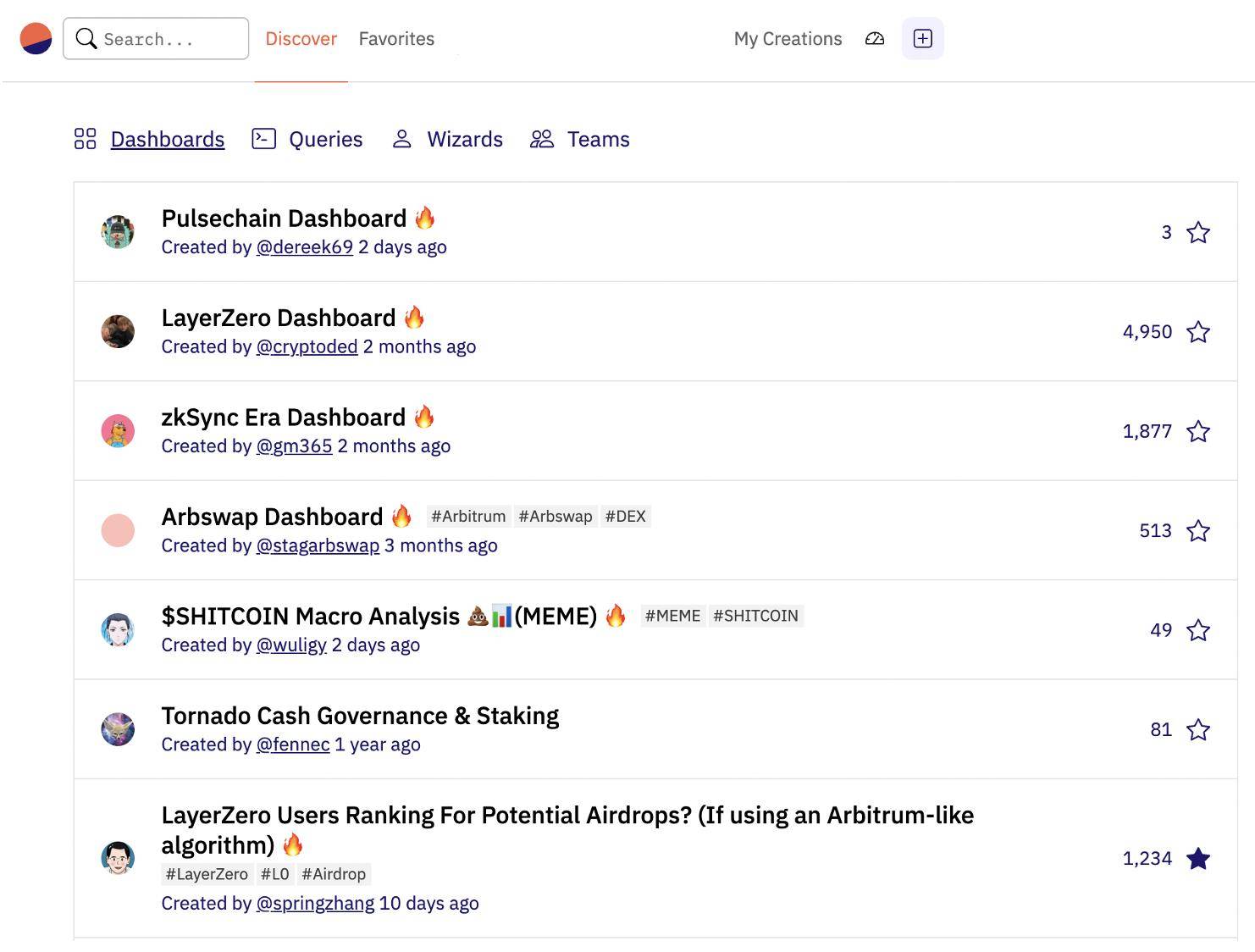This screenshot has width=1255, height=952.
Task: Visit @dereek69 profile link
Action: click(x=305, y=247)
